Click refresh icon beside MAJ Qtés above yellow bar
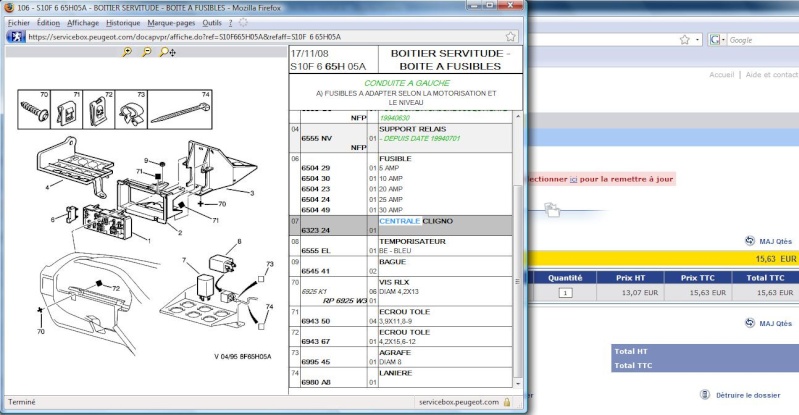799x415 pixels. point(750,241)
